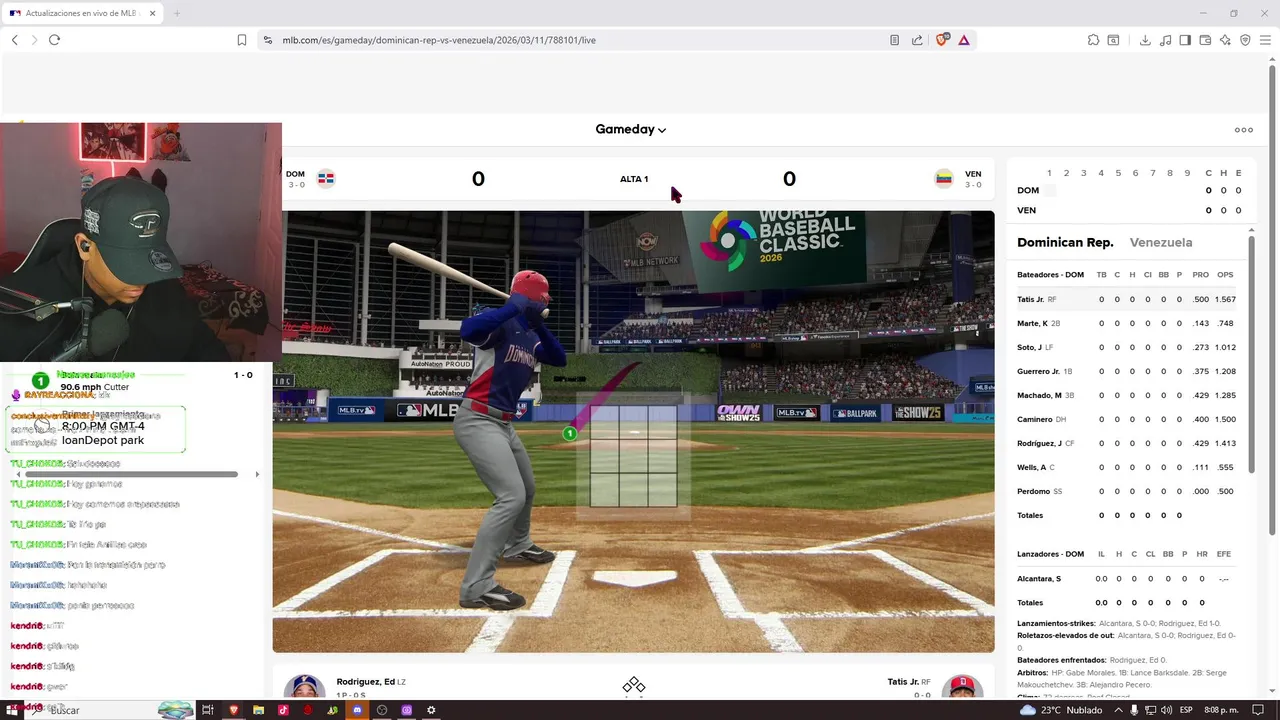Reload the page with the refresh icon
The height and width of the screenshot is (720, 1280).
[x=54, y=40]
